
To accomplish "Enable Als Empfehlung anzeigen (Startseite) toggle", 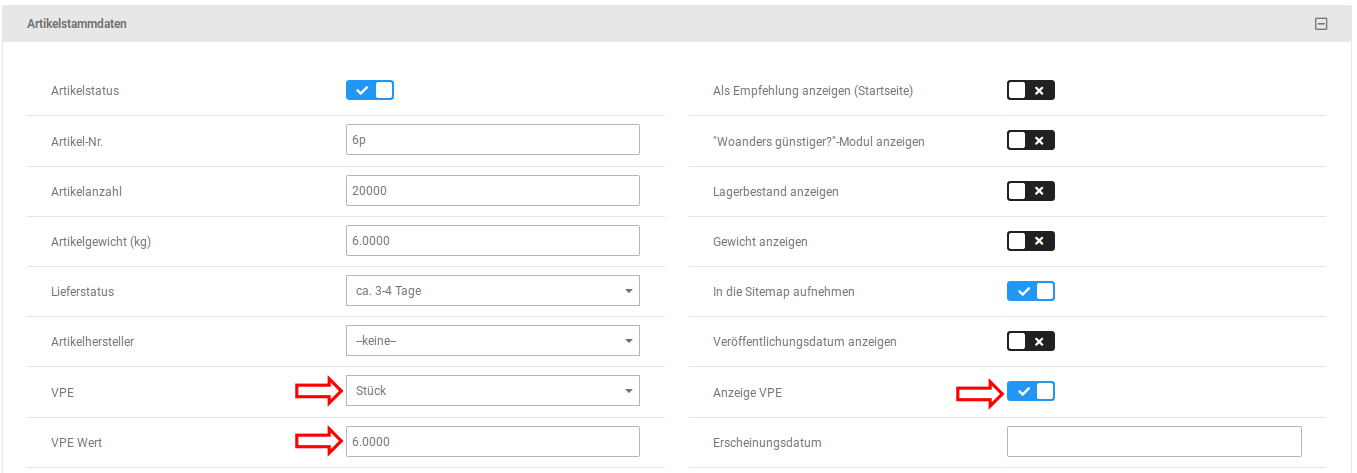I will (x=1030, y=91).
